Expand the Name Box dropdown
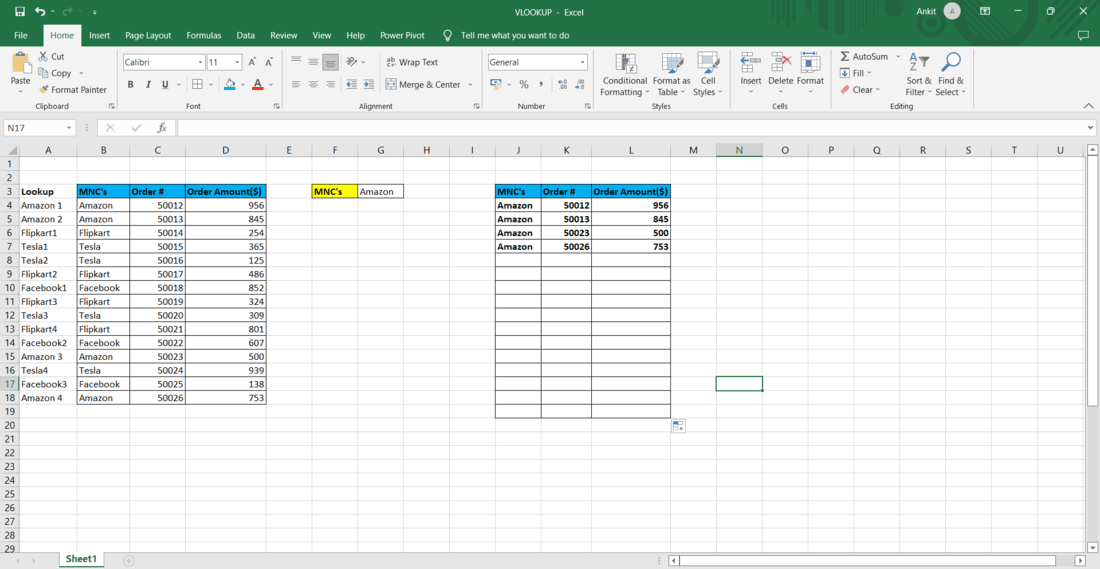The width and height of the screenshot is (1100, 569). pos(69,128)
